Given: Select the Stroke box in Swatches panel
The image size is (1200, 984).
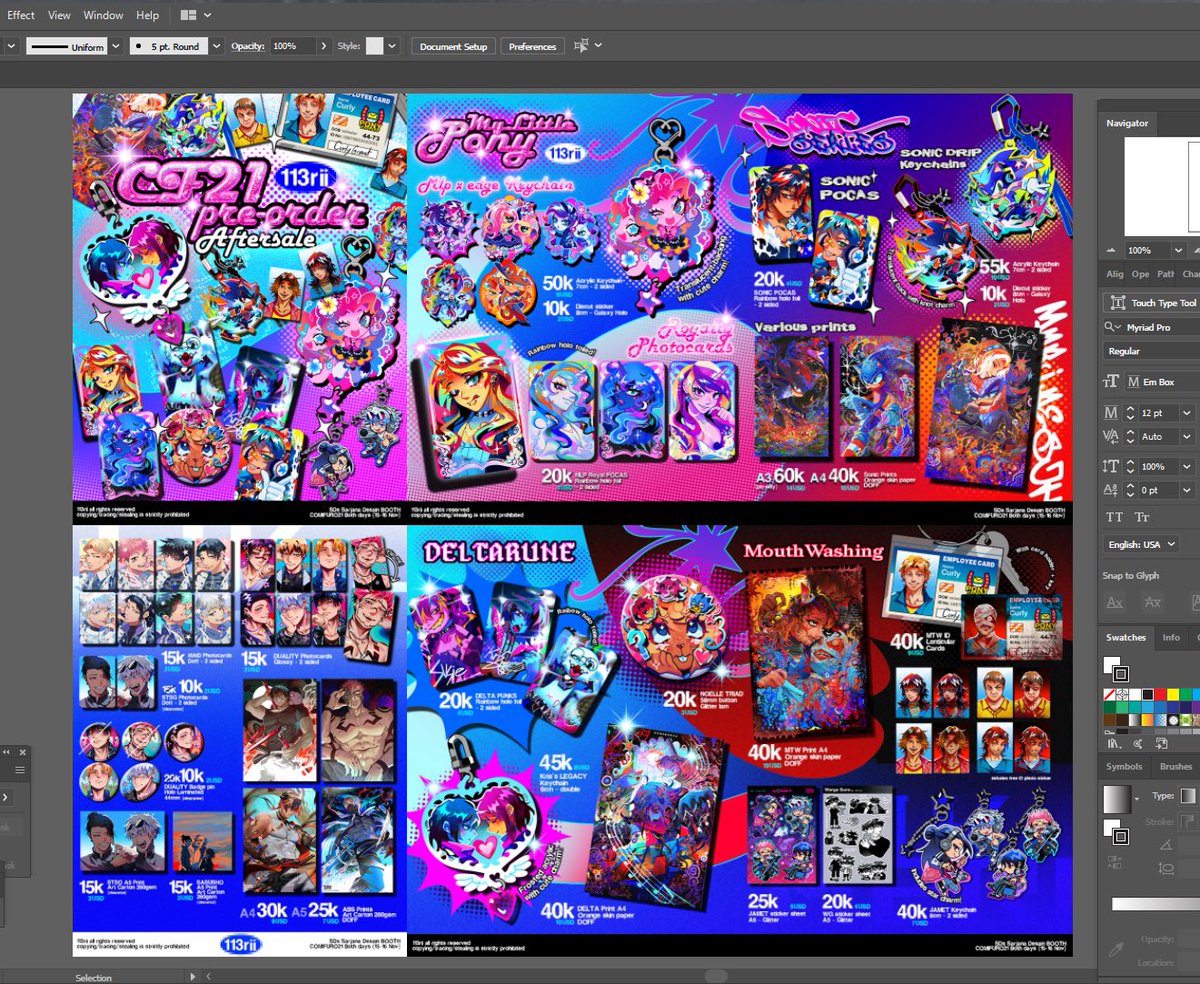Looking at the screenshot, I should 1120,674.
